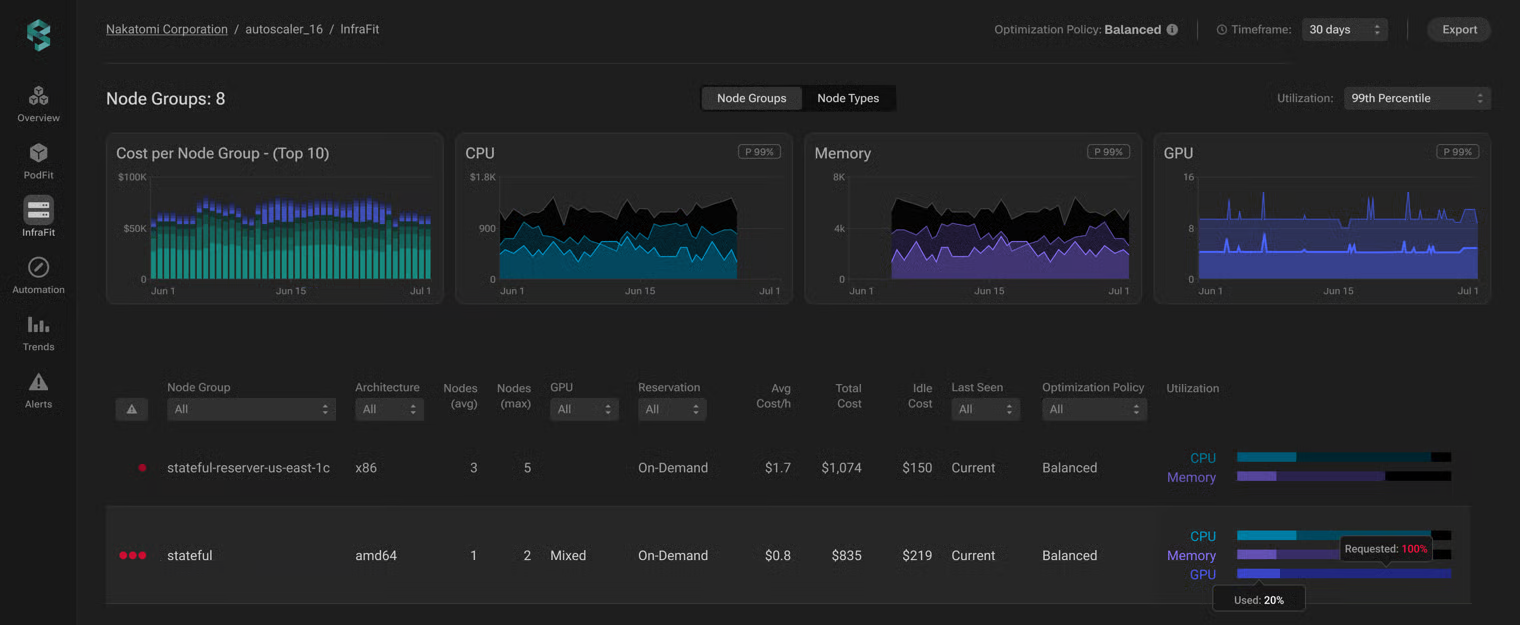This screenshot has height=625, width=1520.
Task: Click the Cost per Node Group chart
Action: (275, 218)
